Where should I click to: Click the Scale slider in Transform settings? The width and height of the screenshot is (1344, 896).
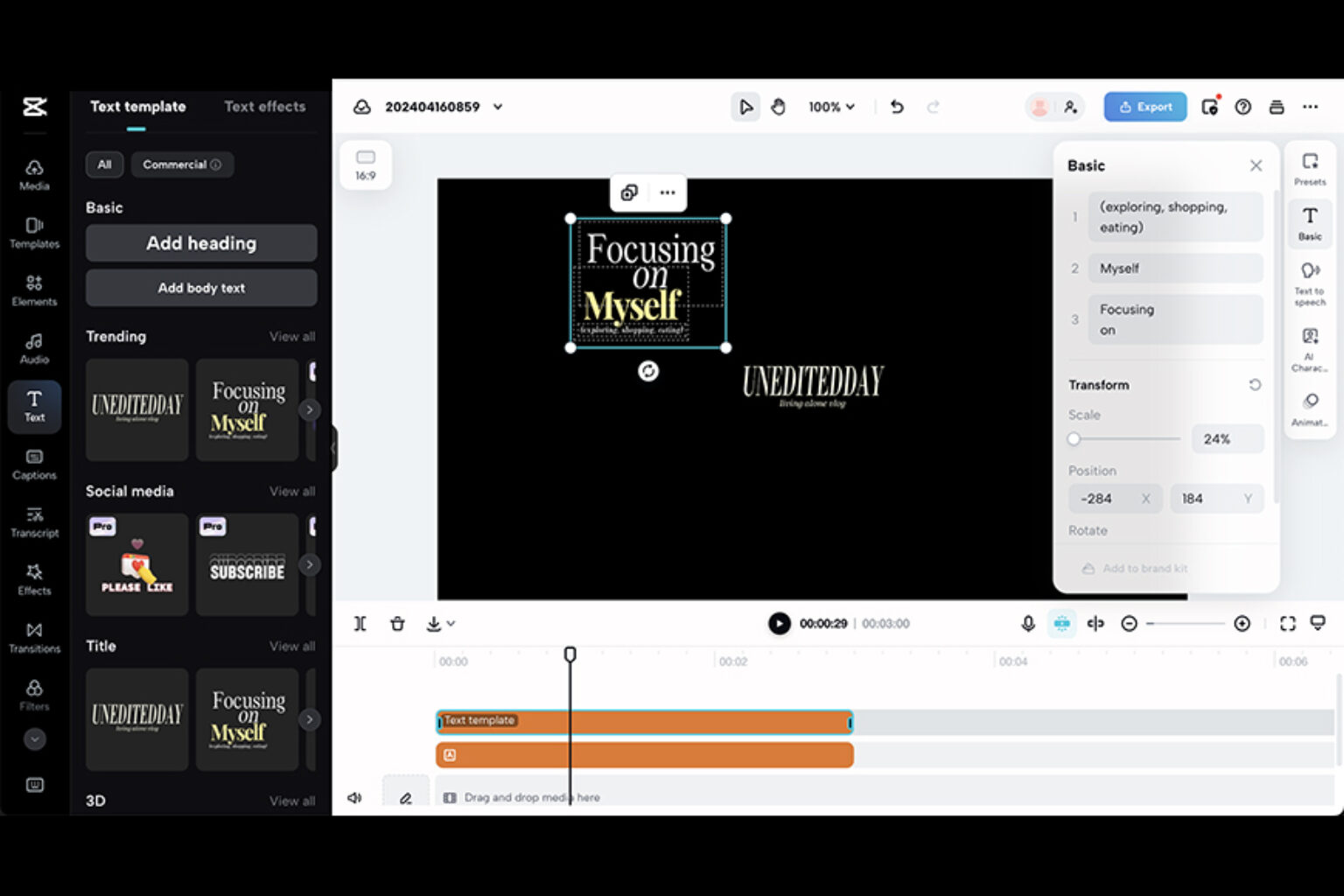1124,438
